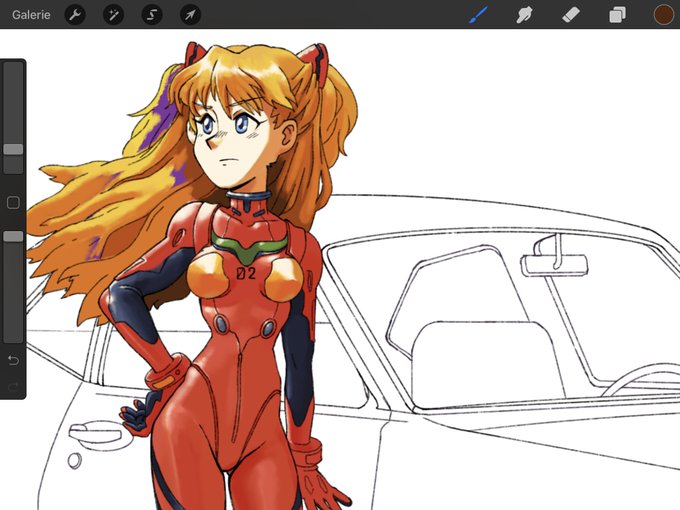Screen dimensions: 680x510
Task: Select the Brush tool
Action: click(479, 15)
